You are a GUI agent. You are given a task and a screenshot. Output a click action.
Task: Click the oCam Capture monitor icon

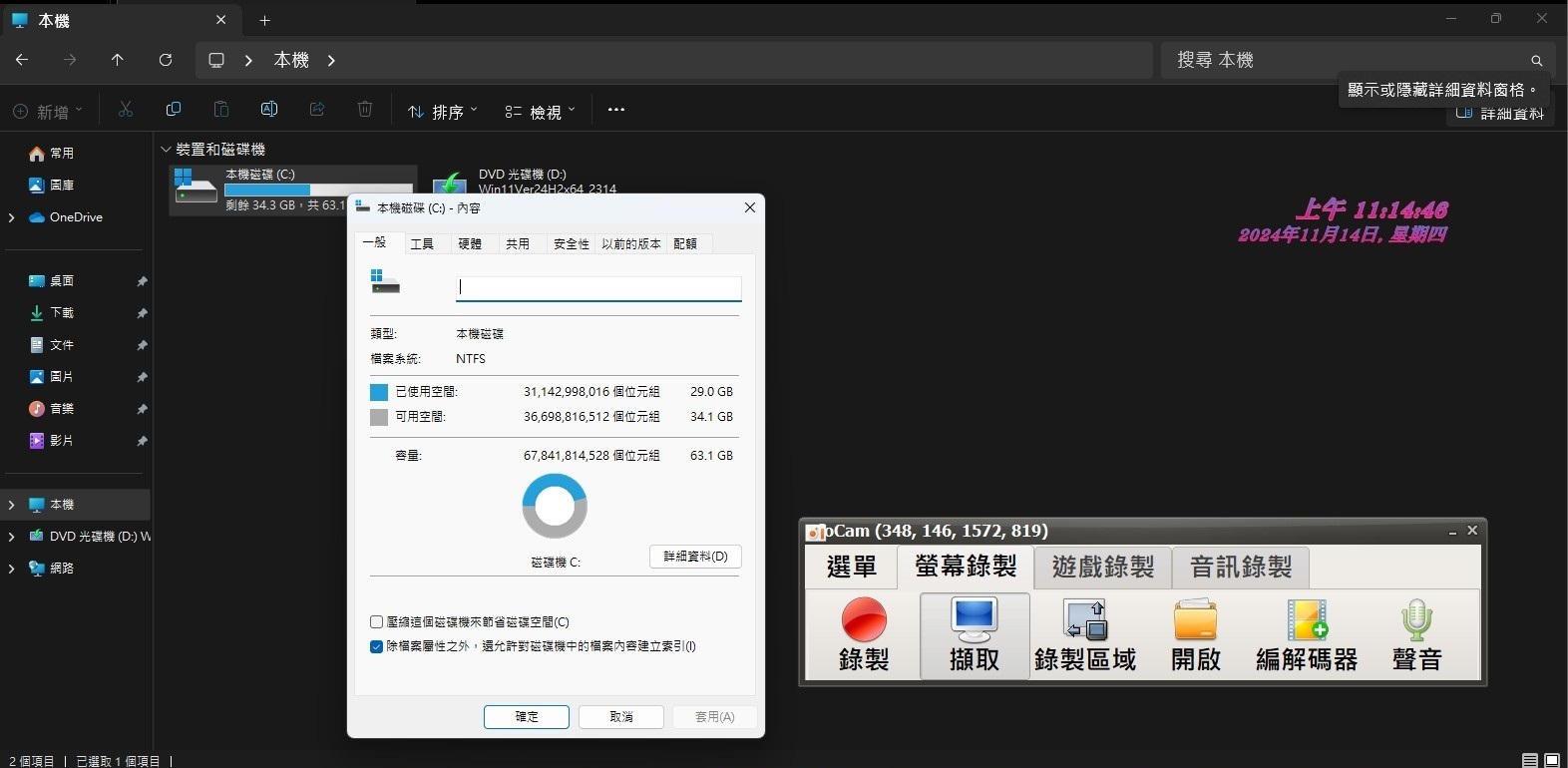[x=974, y=621]
